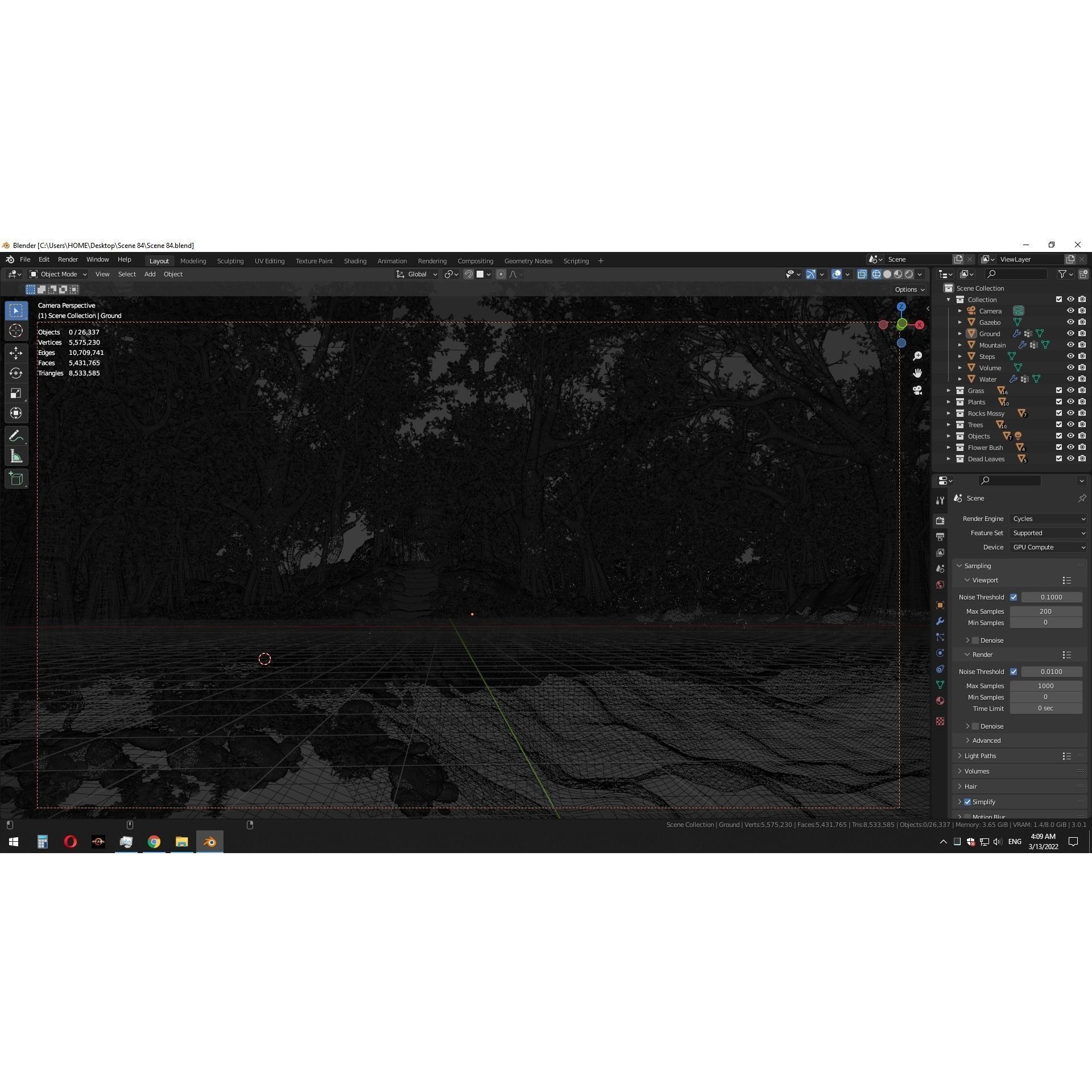Select the Annotate pencil tool
Screen dimensions: 1092x1092
pos(16,436)
